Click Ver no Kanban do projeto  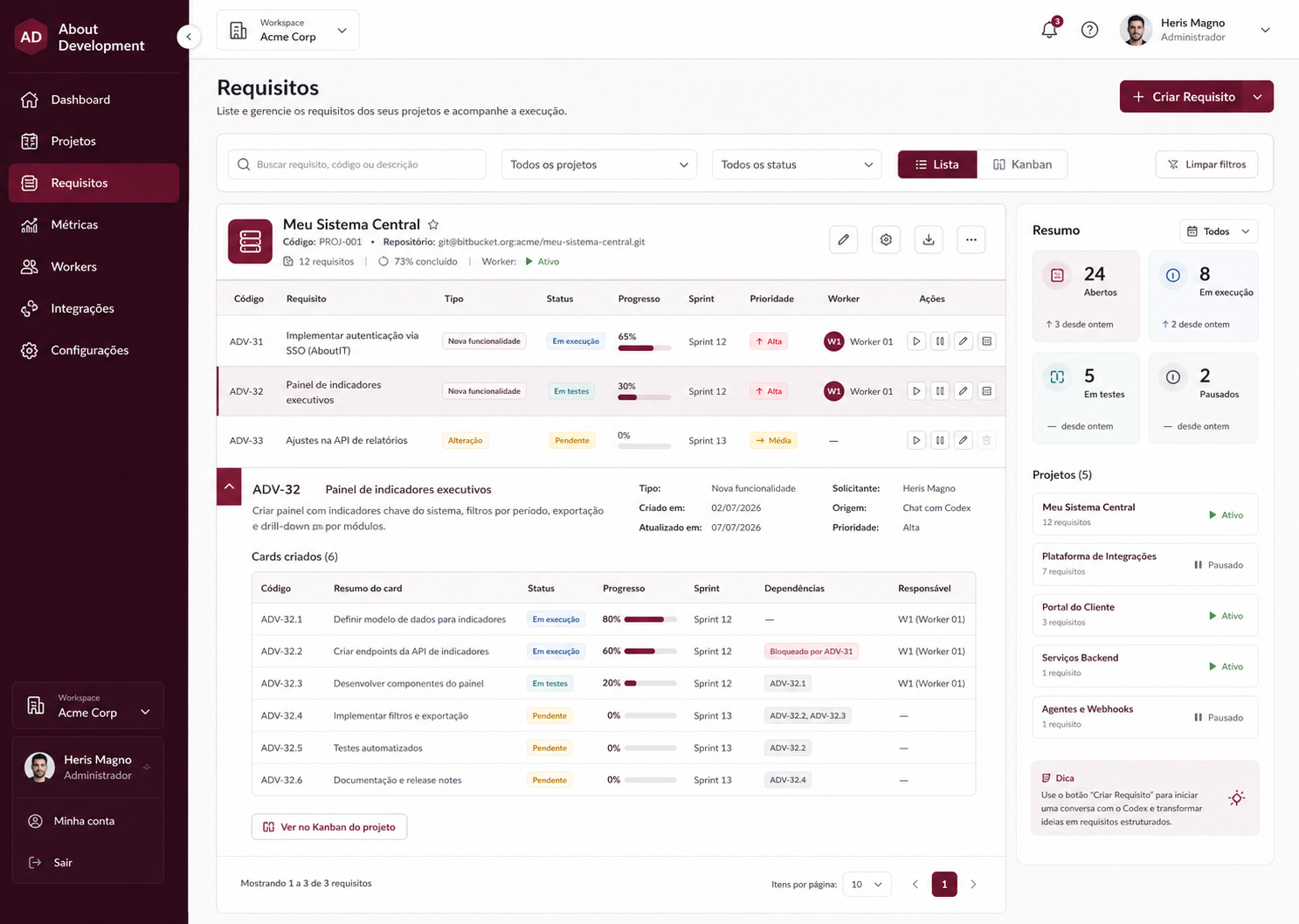tap(329, 827)
